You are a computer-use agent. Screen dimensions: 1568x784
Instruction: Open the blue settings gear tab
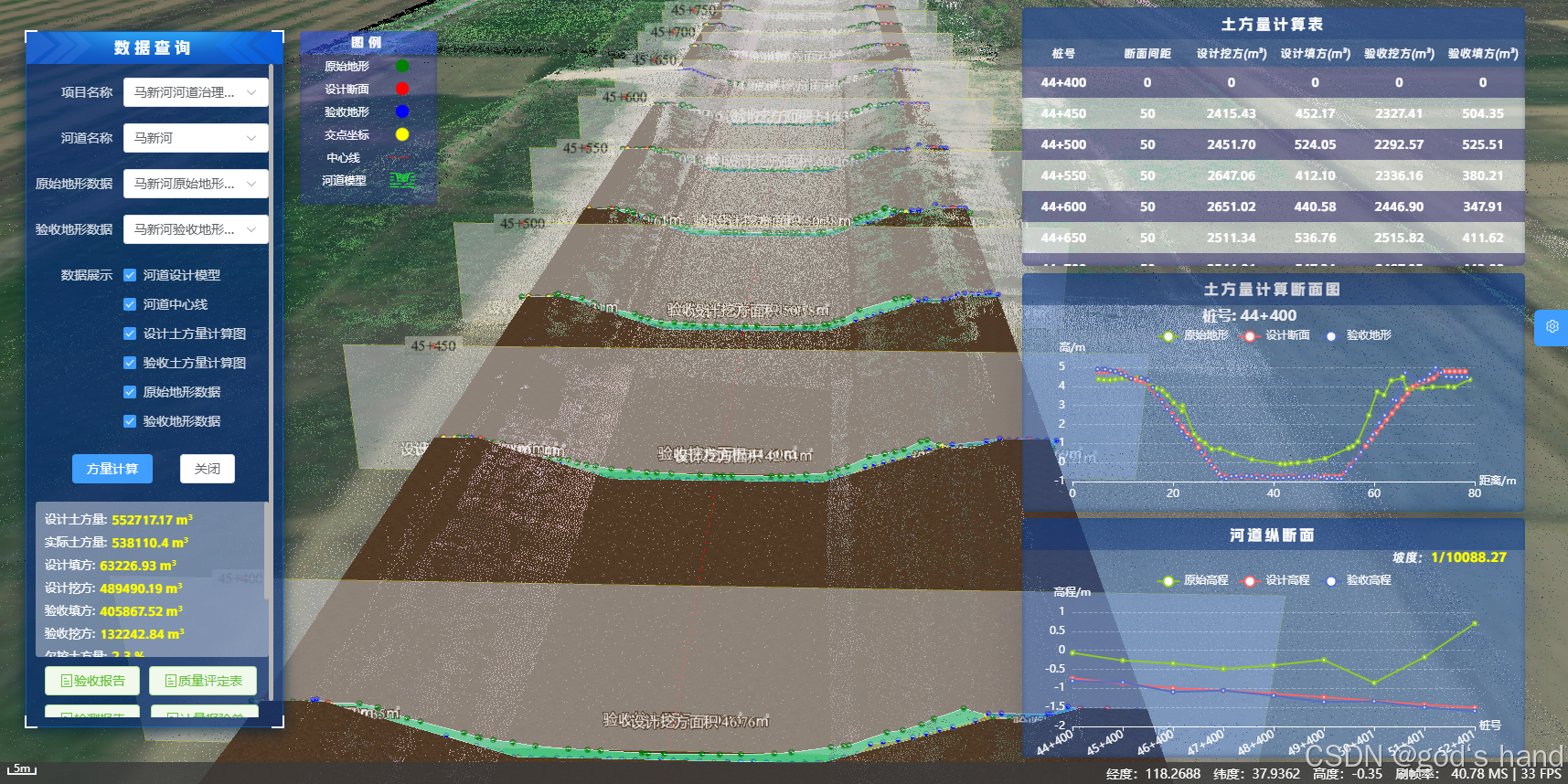click(x=1552, y=327)
